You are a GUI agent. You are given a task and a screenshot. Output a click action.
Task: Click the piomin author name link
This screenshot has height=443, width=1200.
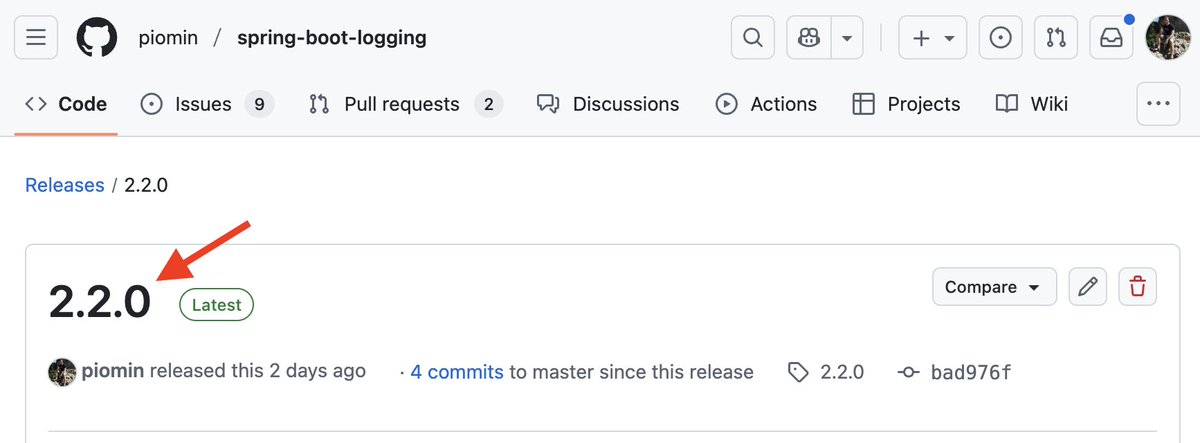(x=113, y=372)
